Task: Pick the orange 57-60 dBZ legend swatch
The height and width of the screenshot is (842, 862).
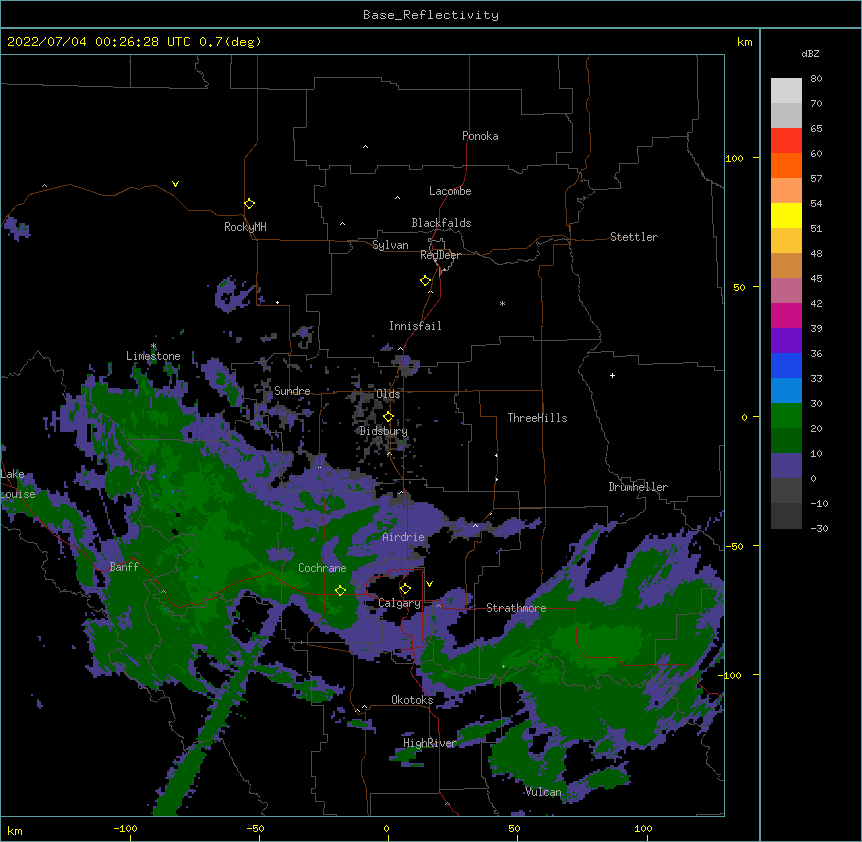Action: 786,165
